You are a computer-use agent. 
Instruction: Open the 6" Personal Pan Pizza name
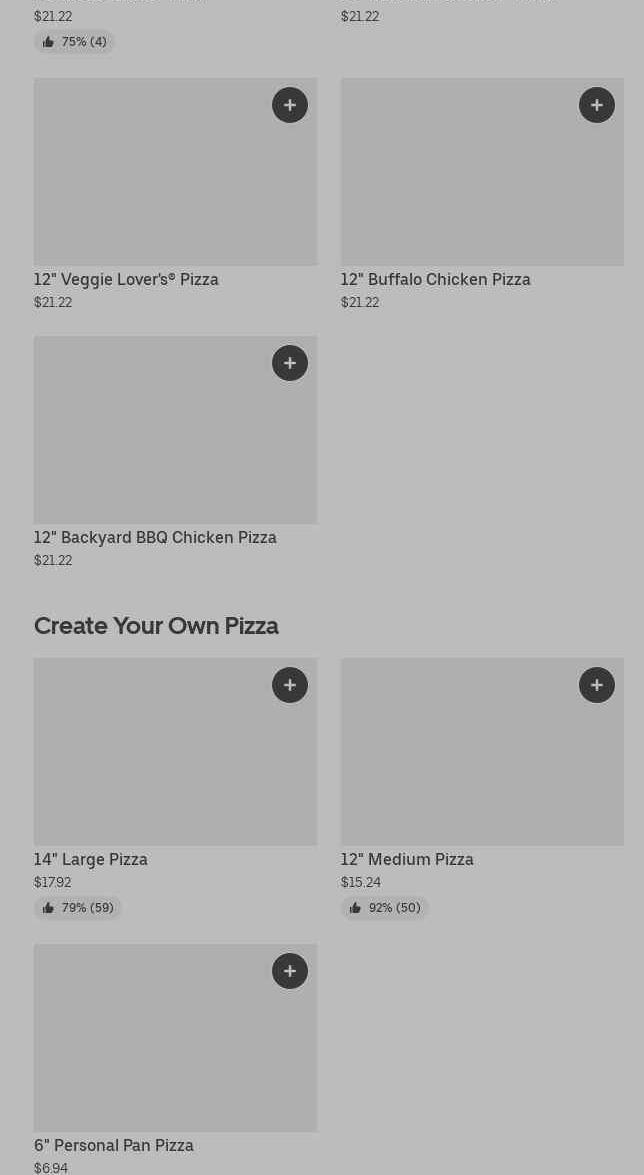tap(114, 1146)
